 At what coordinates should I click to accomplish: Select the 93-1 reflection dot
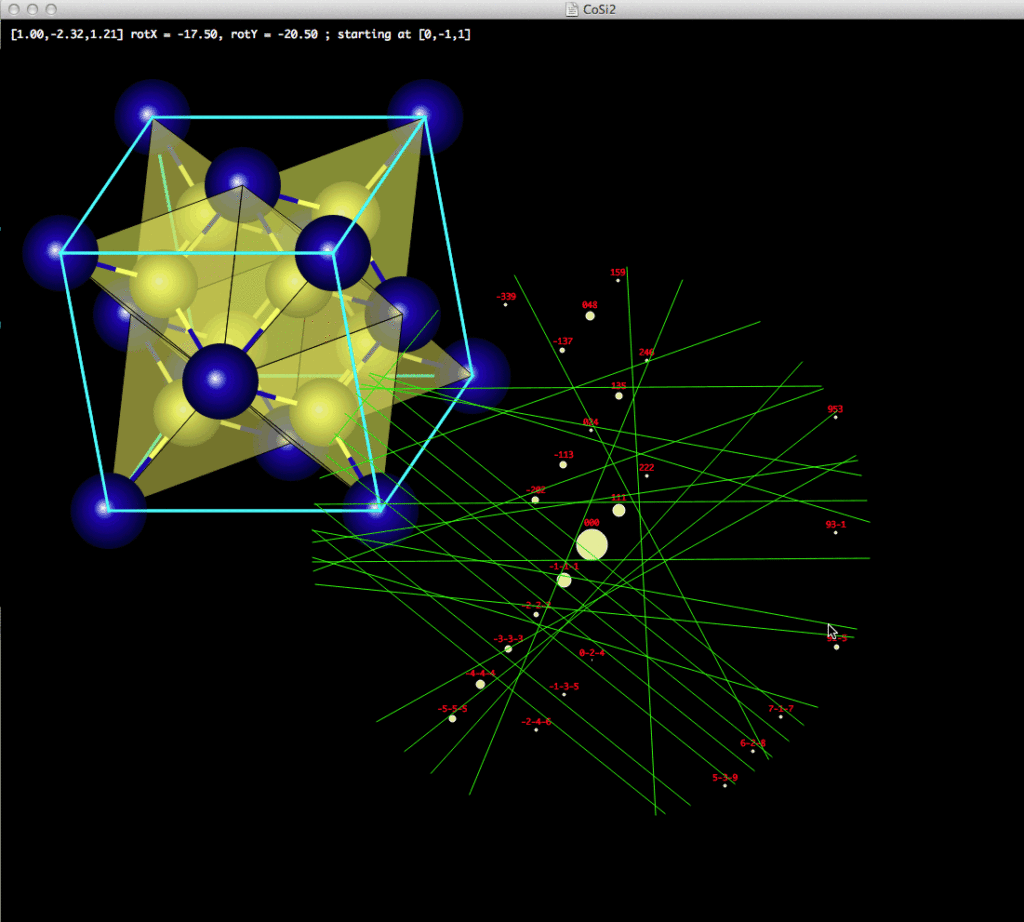coord(836,532)
